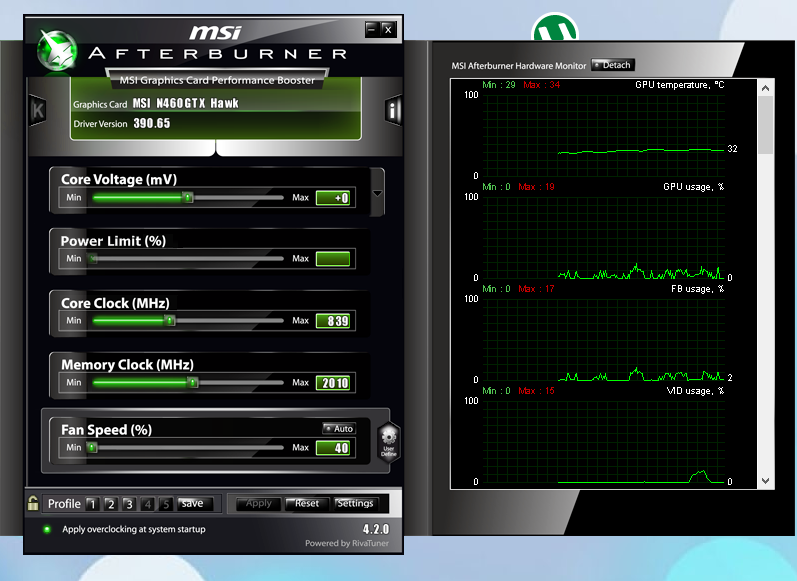Click the Power Limit slider handle
Screen dimensions: 797x581
point(92,259)
